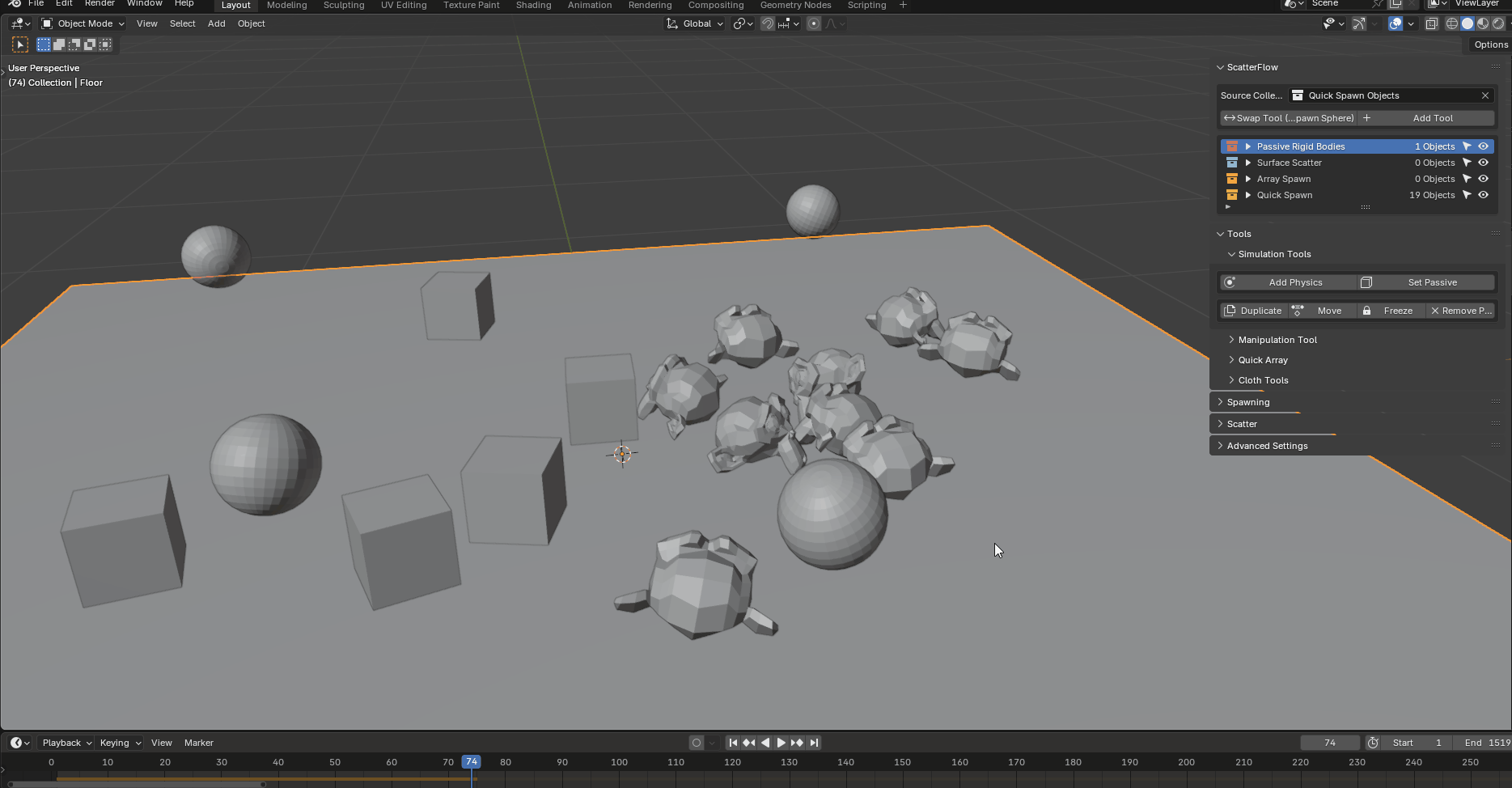
Task: Expand the Passive Rigid Bodies entry
Action: pyautogui.click(x=1248, y=146)
